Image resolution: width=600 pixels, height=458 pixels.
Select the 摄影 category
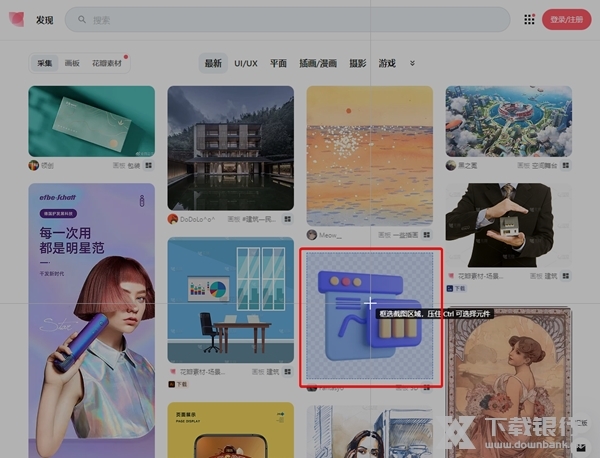coord(358,63)
